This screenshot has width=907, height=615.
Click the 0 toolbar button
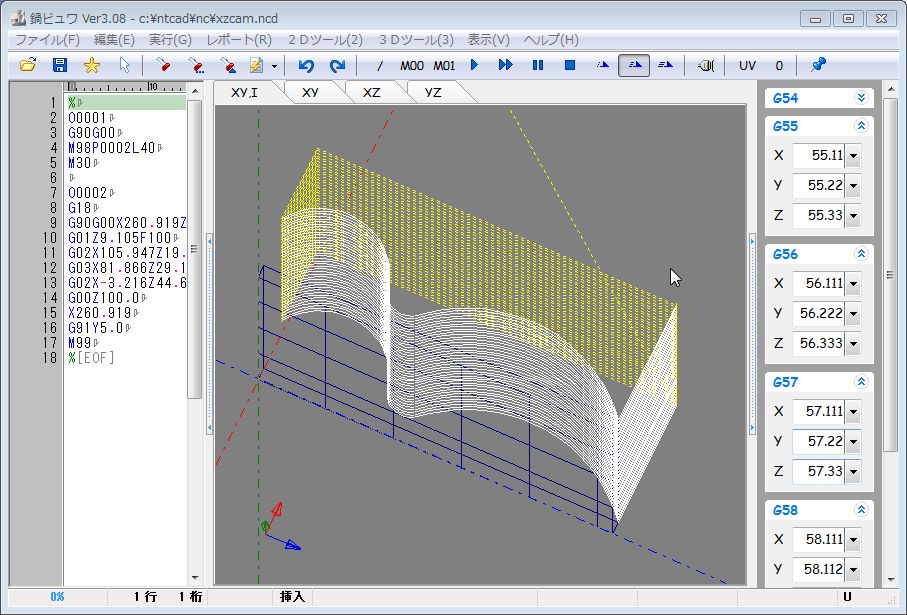pos(779,65)
